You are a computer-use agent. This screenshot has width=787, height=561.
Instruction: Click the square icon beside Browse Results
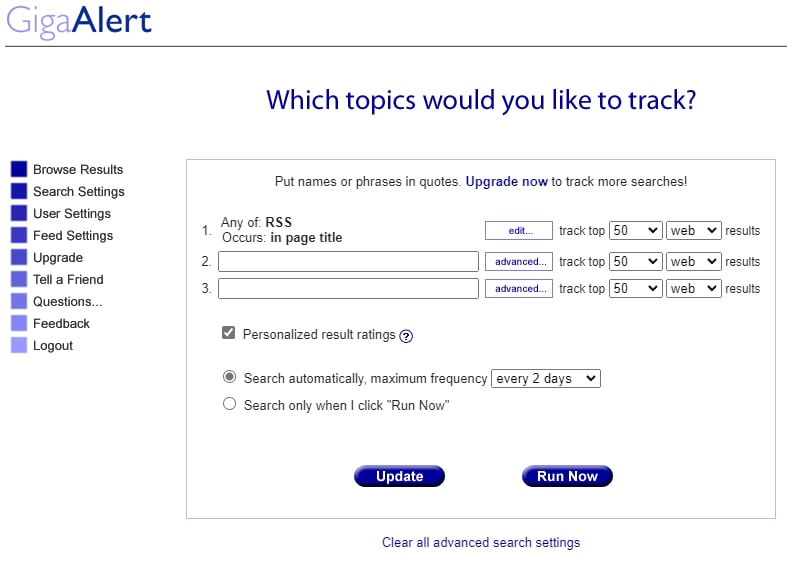[19, 169]
